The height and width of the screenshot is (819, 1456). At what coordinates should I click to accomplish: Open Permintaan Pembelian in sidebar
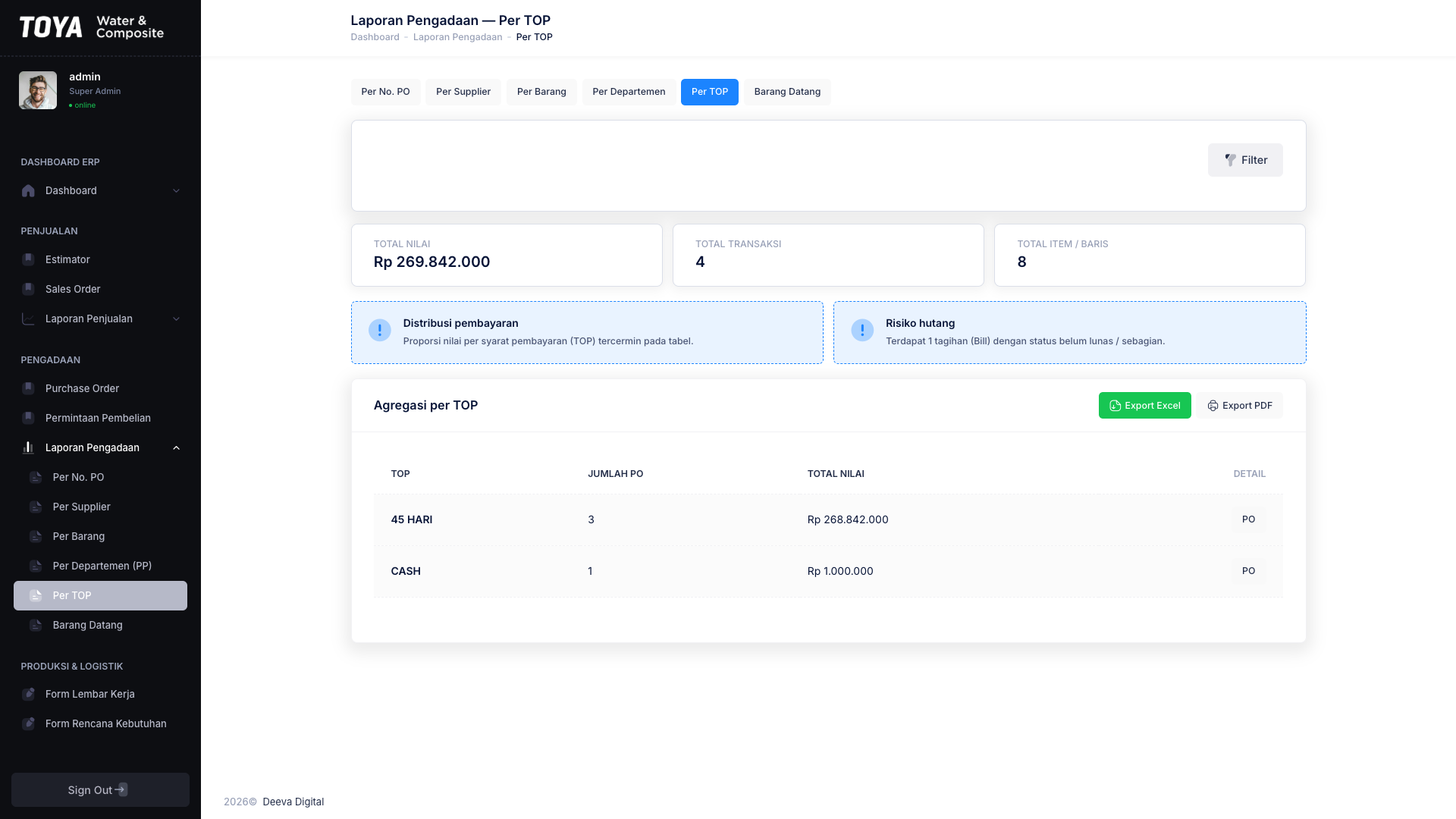coord(100,418)
